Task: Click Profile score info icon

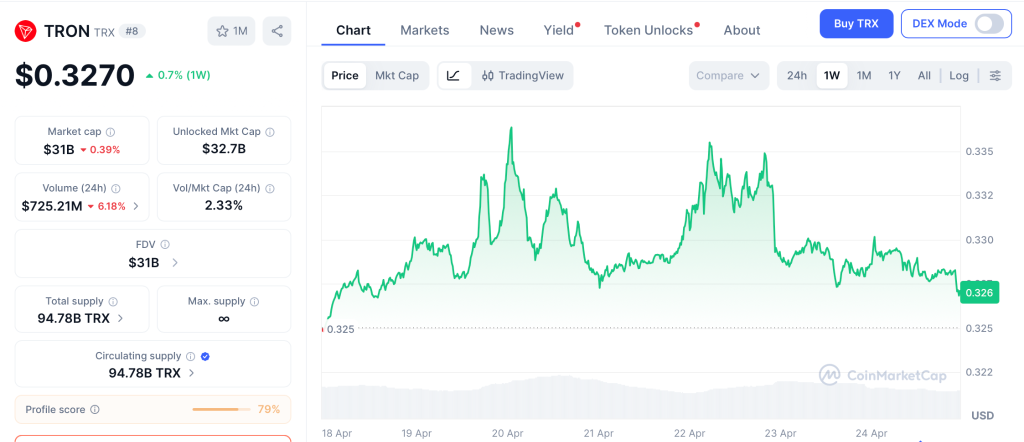Action: click(95, 409)
